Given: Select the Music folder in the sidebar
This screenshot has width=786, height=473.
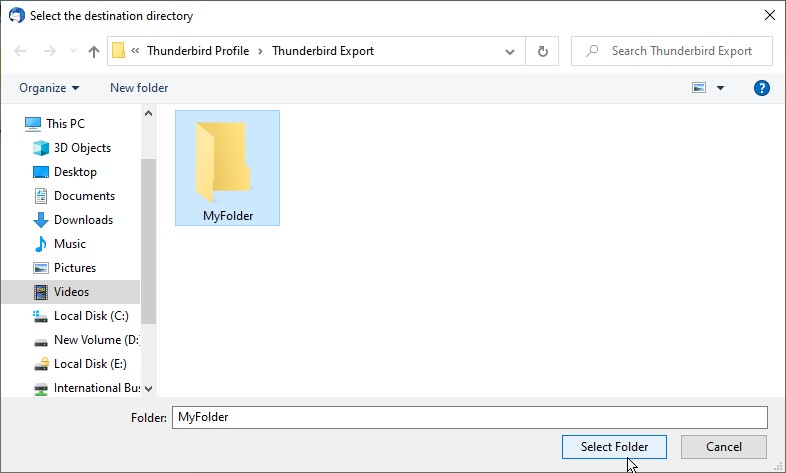Looking at the screenshot, I should pos(69,244).
